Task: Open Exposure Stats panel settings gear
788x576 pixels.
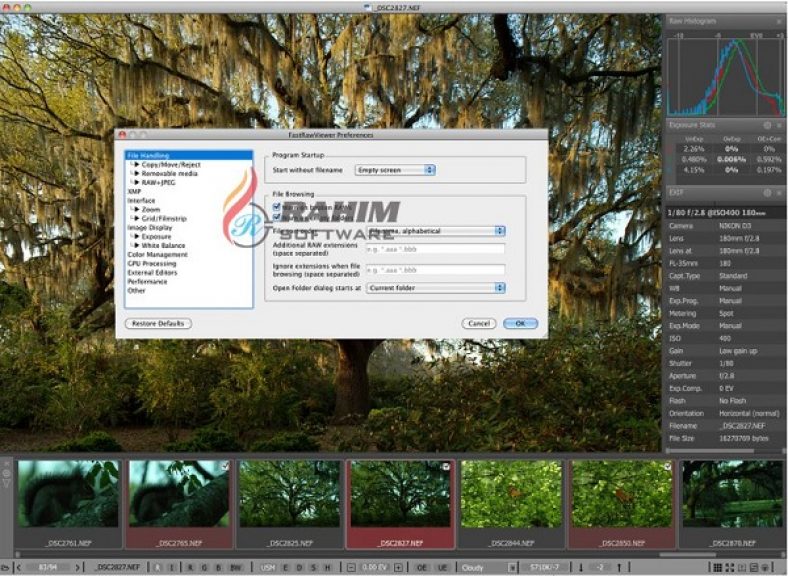Action: pyautogui.click(x=766, y=125)
